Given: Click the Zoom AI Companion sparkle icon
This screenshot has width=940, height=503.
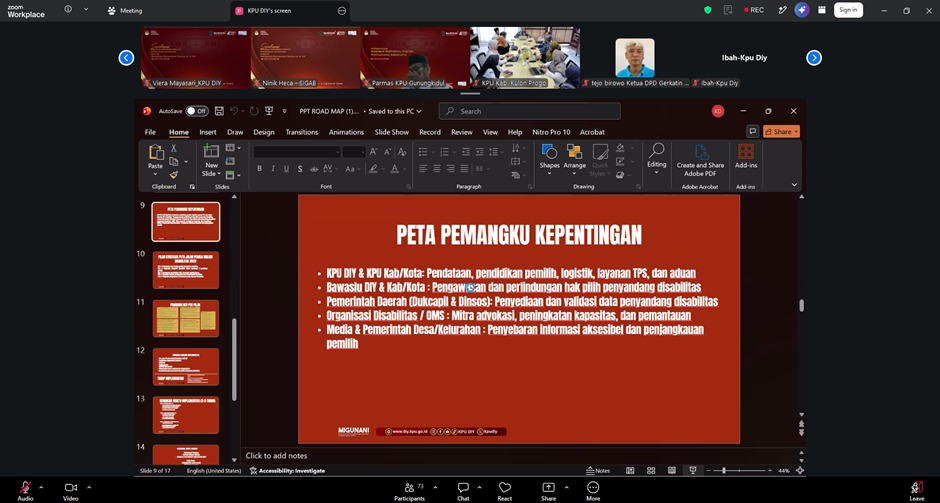Looking at the screenshot, I should tap(802, 10).
